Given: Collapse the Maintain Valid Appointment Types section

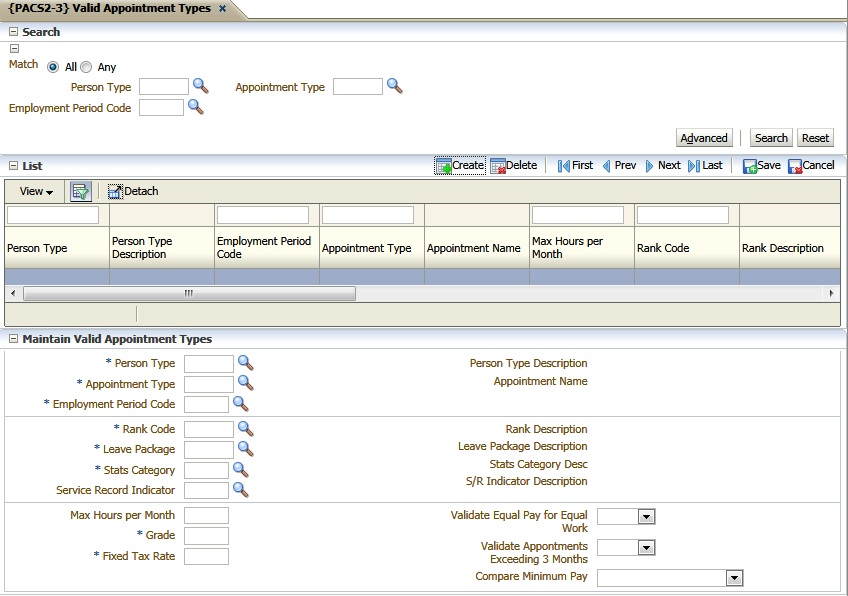Looking at the screenshot, I should tap(14, 339).
